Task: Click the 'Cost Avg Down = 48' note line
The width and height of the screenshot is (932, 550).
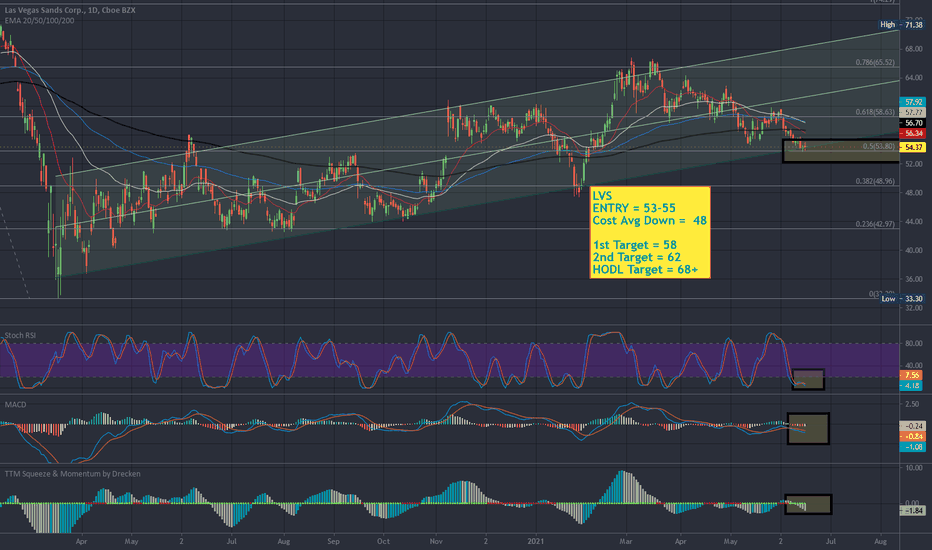Action: coord(650,221)
